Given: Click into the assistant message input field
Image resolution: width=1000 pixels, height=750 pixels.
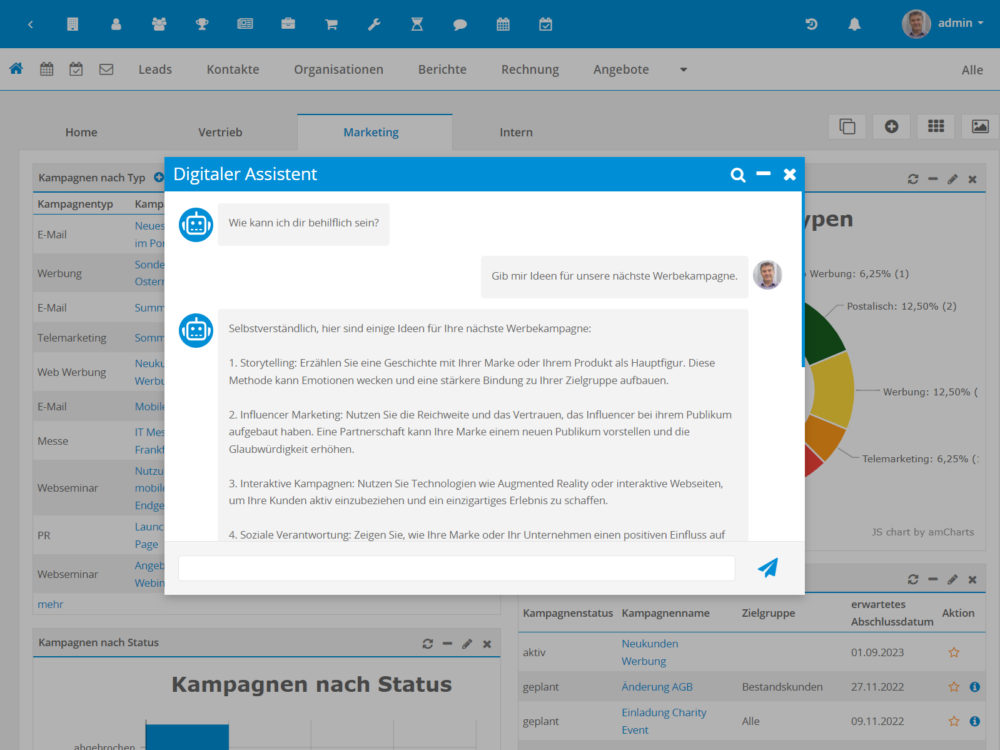Looking at the screenshot, I should coord(456,568).
